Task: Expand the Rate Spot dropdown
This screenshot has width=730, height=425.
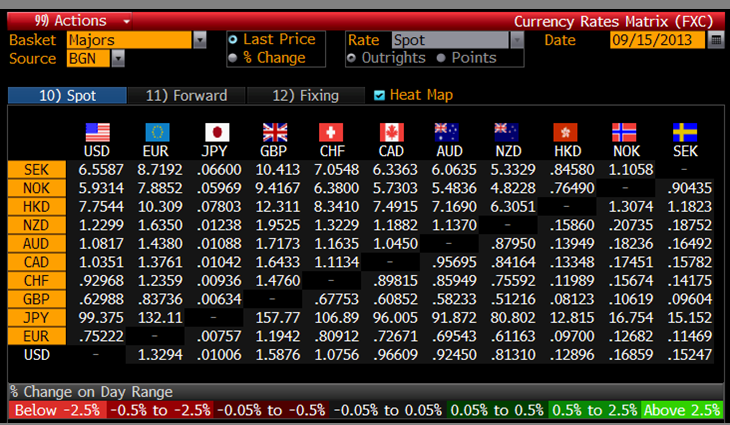Action: [516, 40]
